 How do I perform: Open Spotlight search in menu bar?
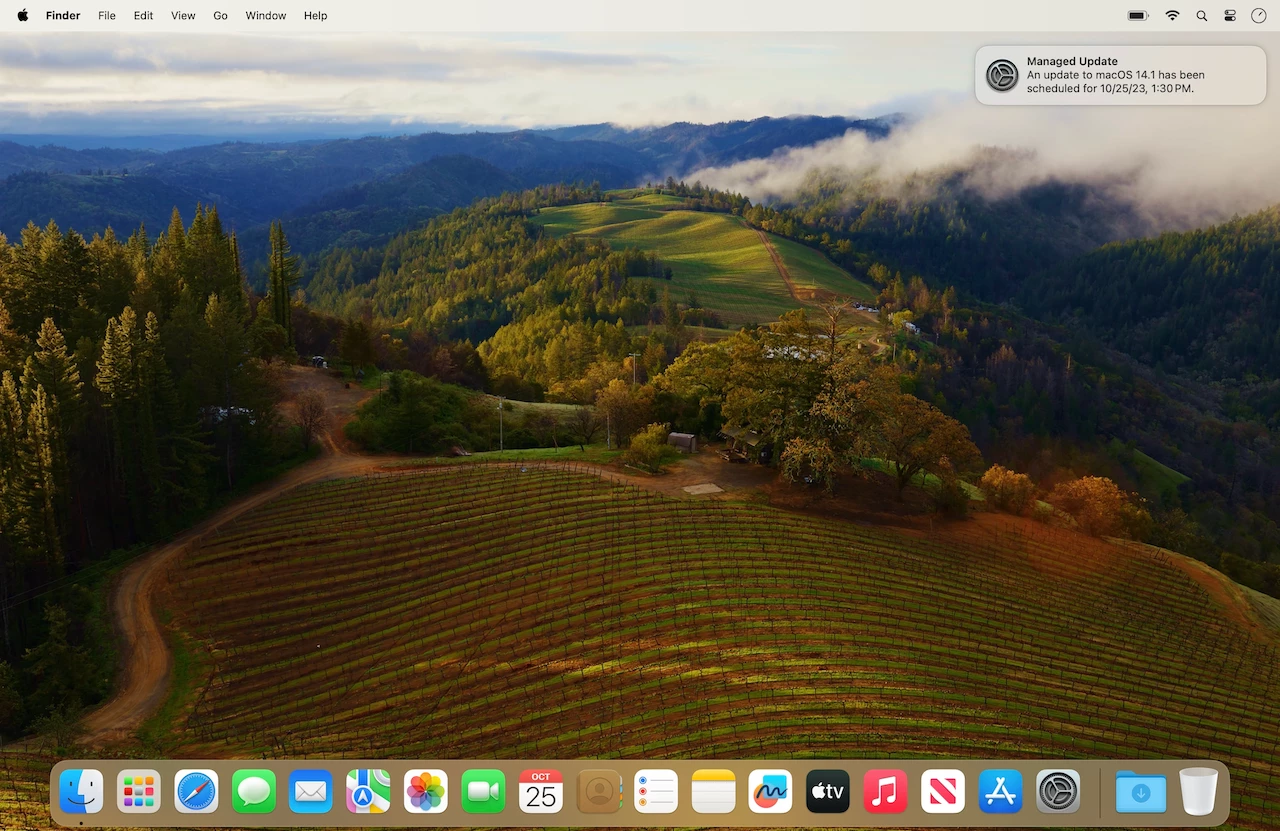(x=1202, y=16)
